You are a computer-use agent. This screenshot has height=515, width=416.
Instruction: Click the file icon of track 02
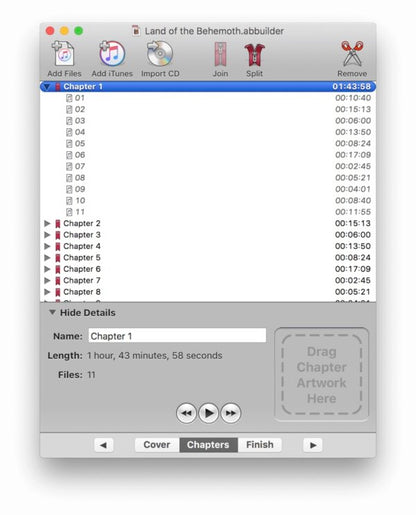tap(69, 109)
